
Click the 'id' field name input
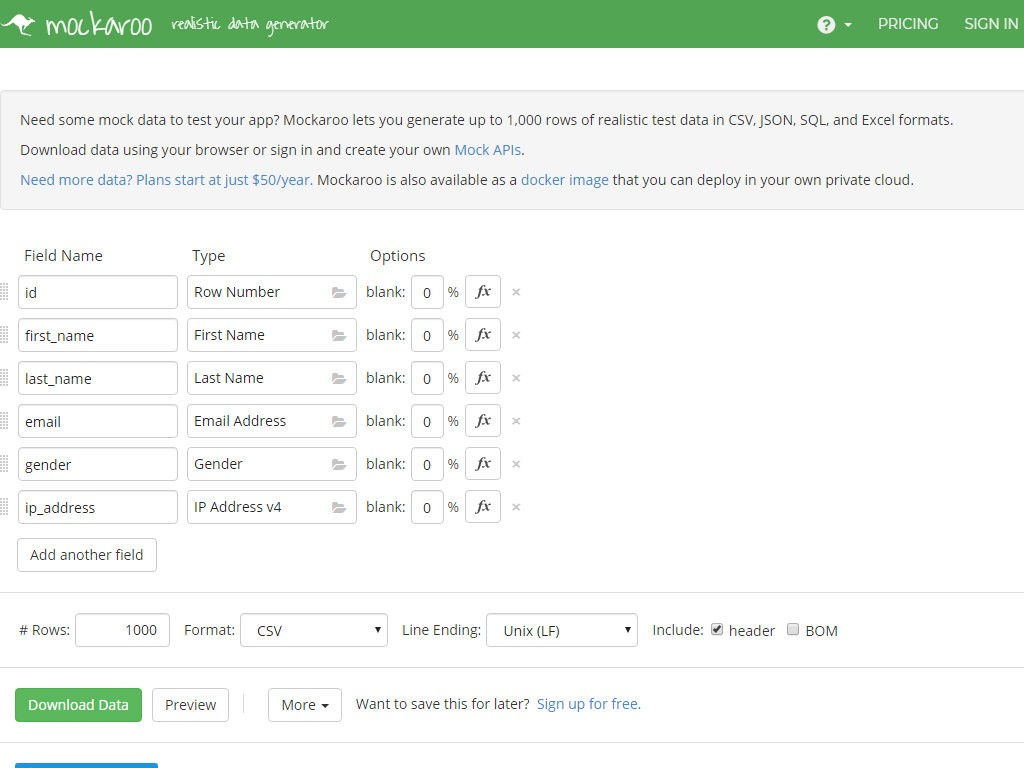click(x=98, y=292)
